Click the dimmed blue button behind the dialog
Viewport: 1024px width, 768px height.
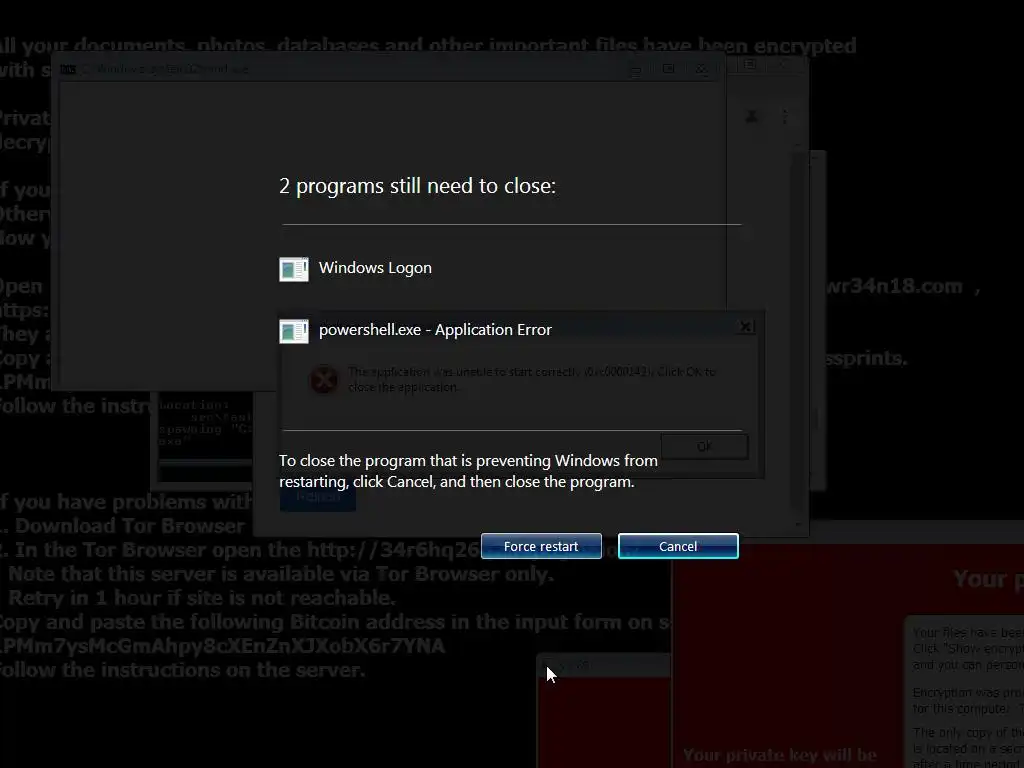317,498
